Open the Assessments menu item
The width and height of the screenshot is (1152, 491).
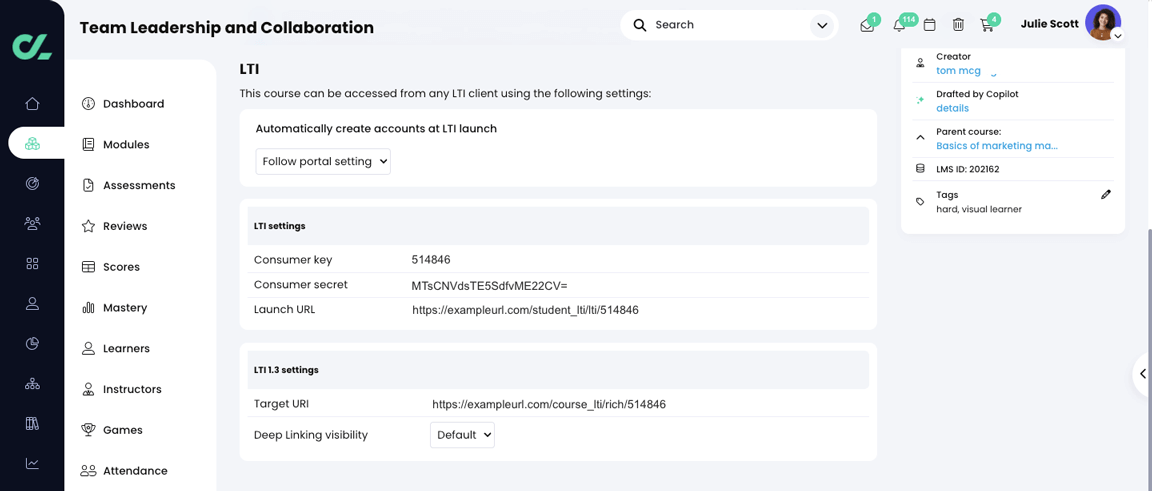139,186
